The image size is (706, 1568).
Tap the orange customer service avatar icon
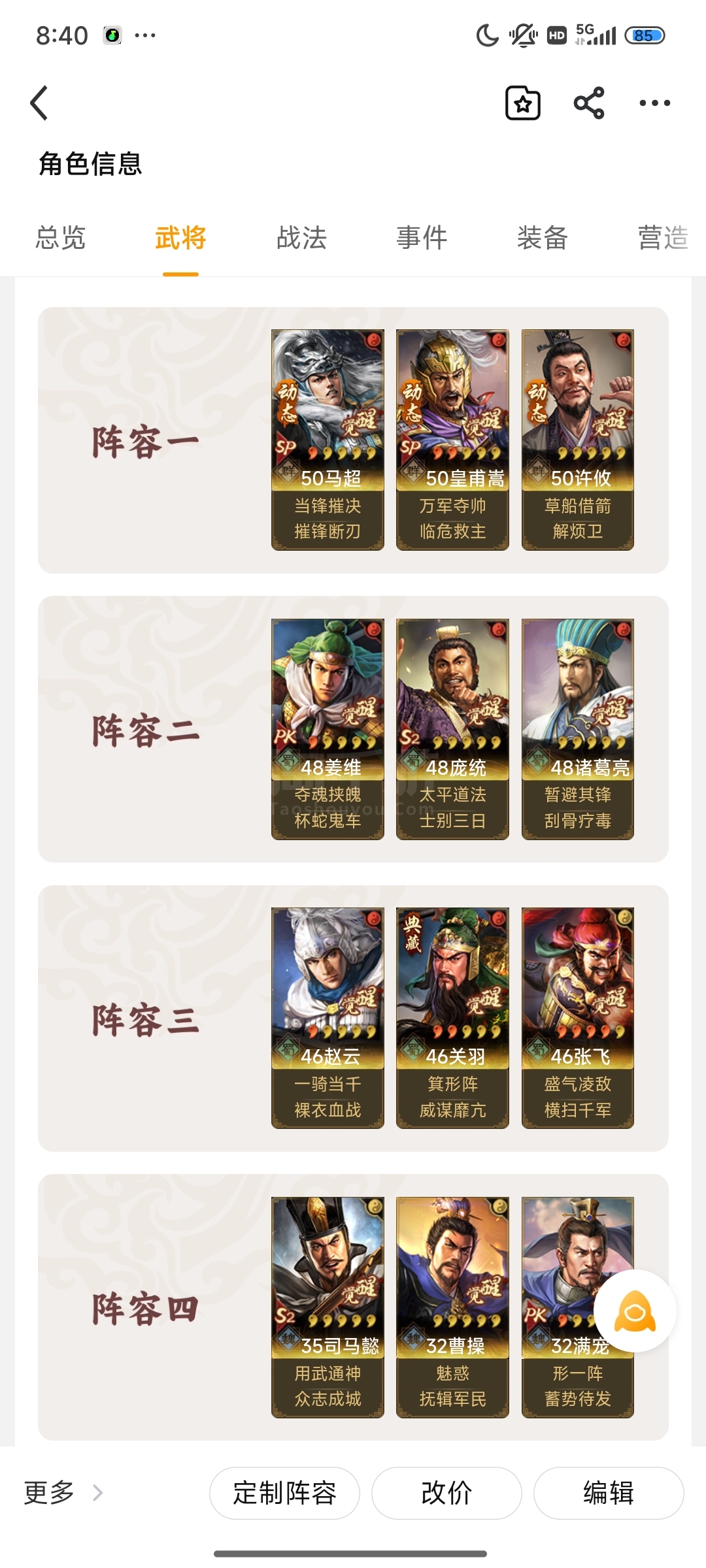coord(635,1311)
